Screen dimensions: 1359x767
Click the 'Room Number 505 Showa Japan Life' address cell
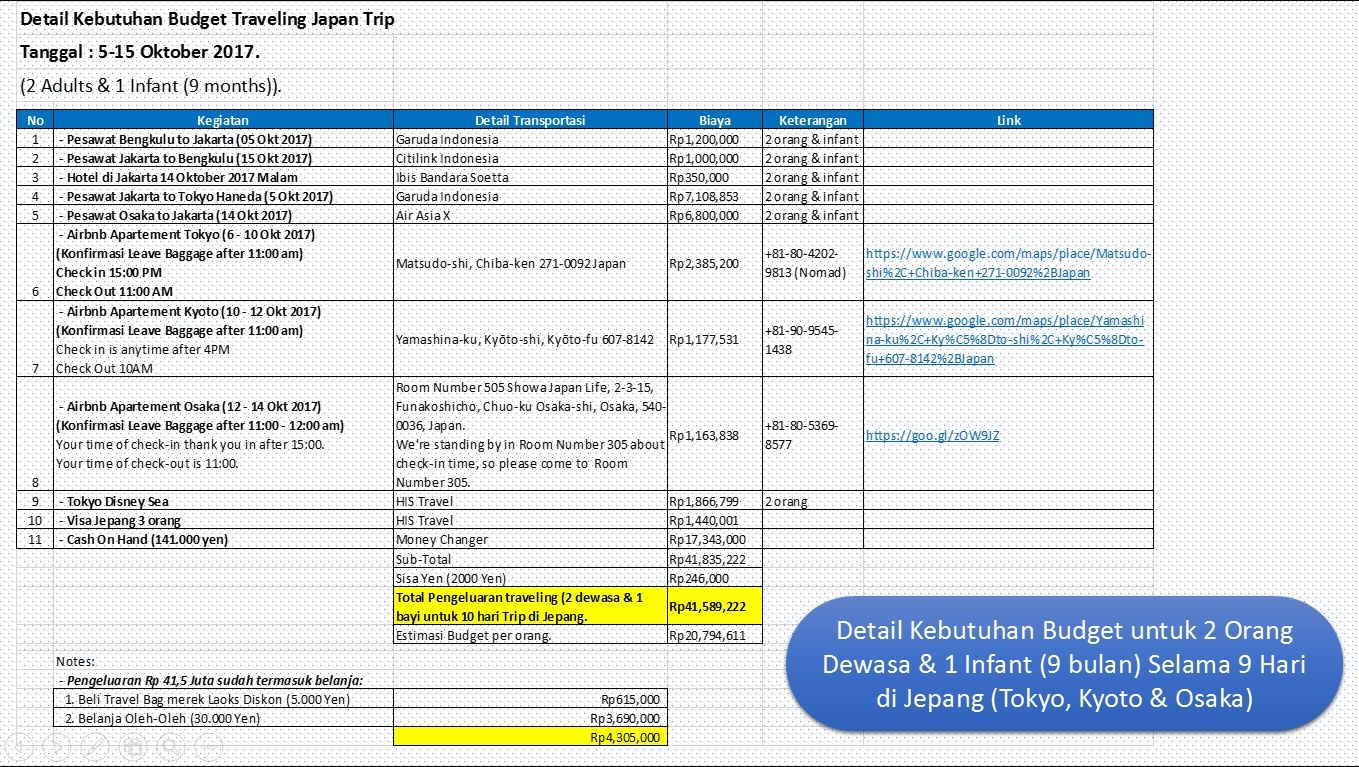click(530, 434)
